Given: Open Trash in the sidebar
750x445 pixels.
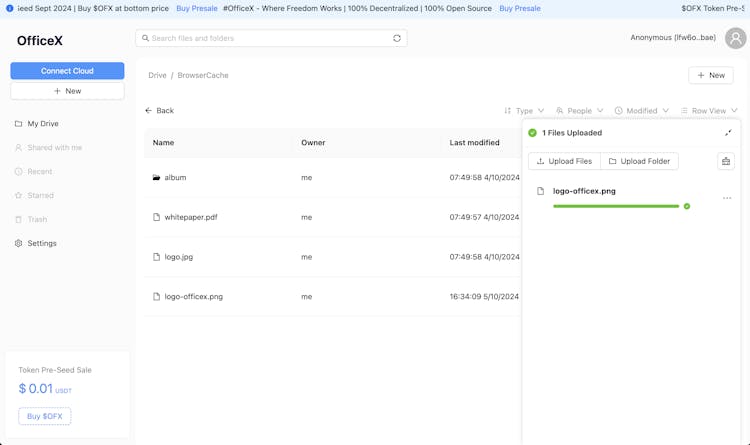Looking at the screenshot, I should [x=37, y=219].
